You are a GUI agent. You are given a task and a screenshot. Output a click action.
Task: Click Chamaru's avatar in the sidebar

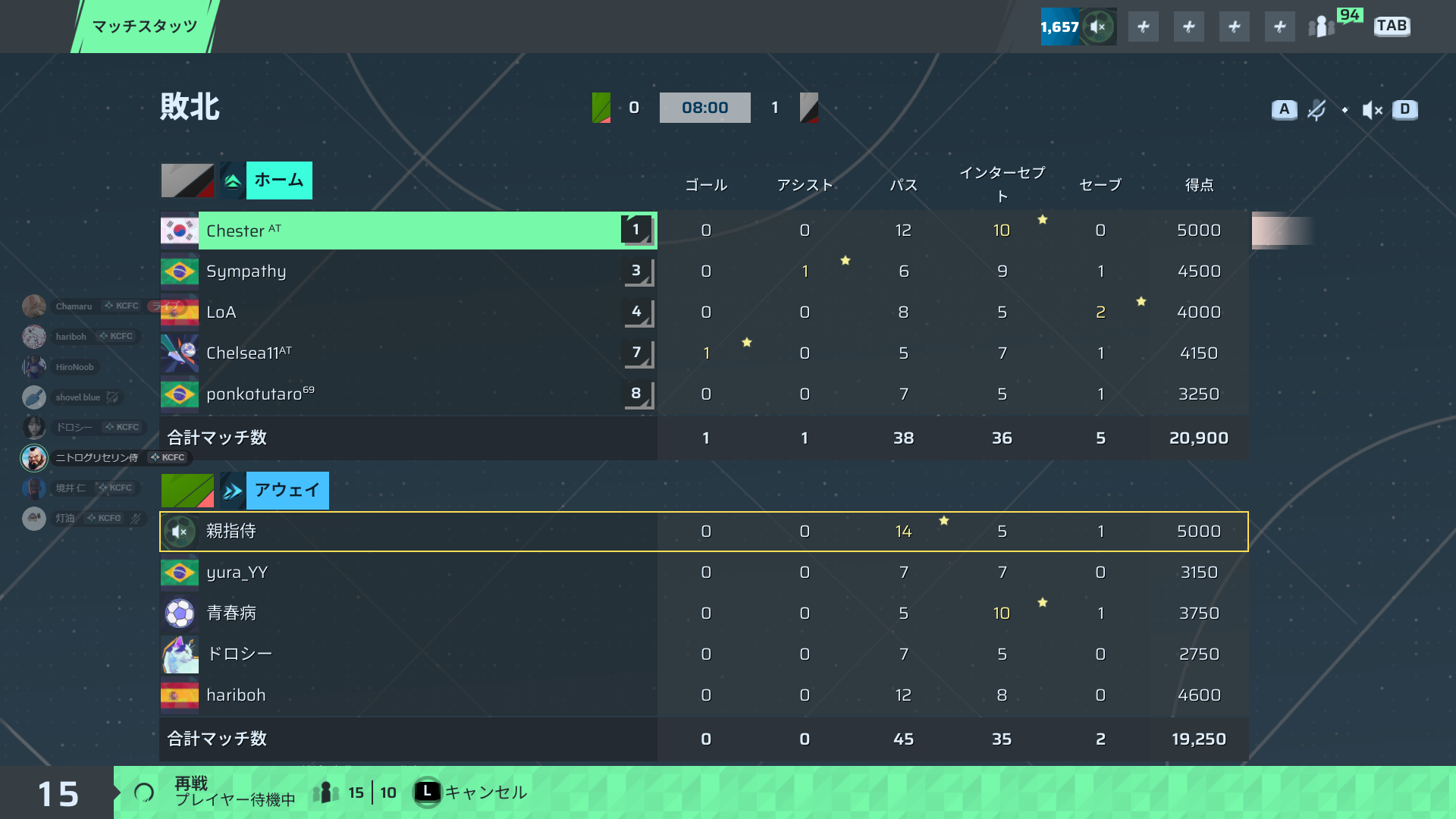34,306
